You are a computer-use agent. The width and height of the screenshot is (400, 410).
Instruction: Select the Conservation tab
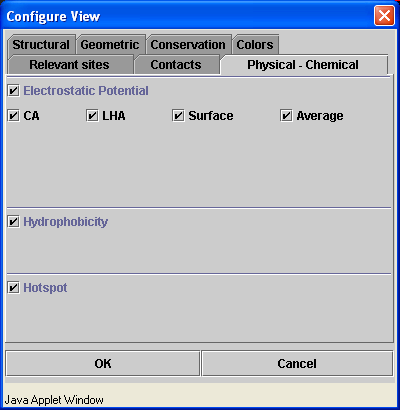pyautogui.click(x=188, y=45)
